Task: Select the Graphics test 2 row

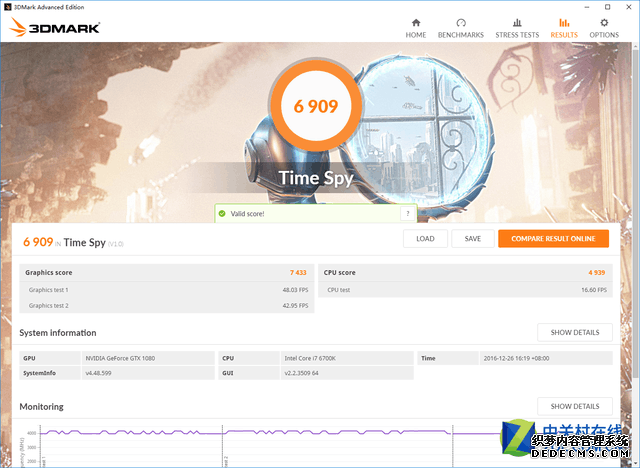Action: [167, 306]
